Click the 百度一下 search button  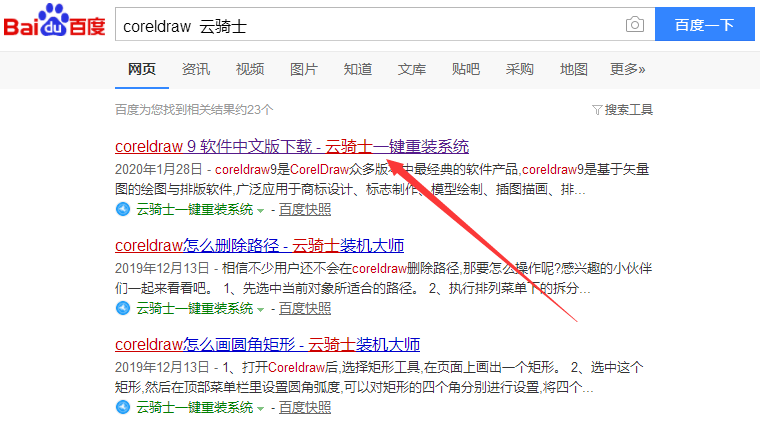coord(705,24)
